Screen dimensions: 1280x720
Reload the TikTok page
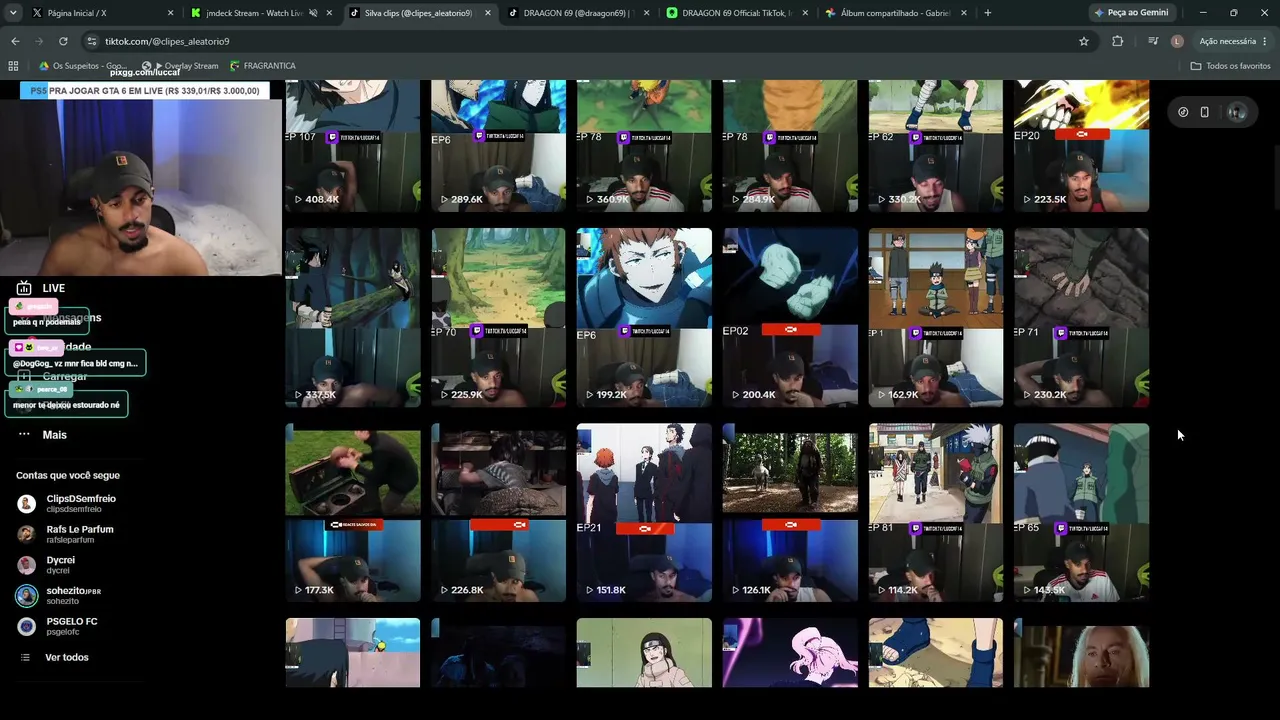pyautogui.click(x=63, y=41)
